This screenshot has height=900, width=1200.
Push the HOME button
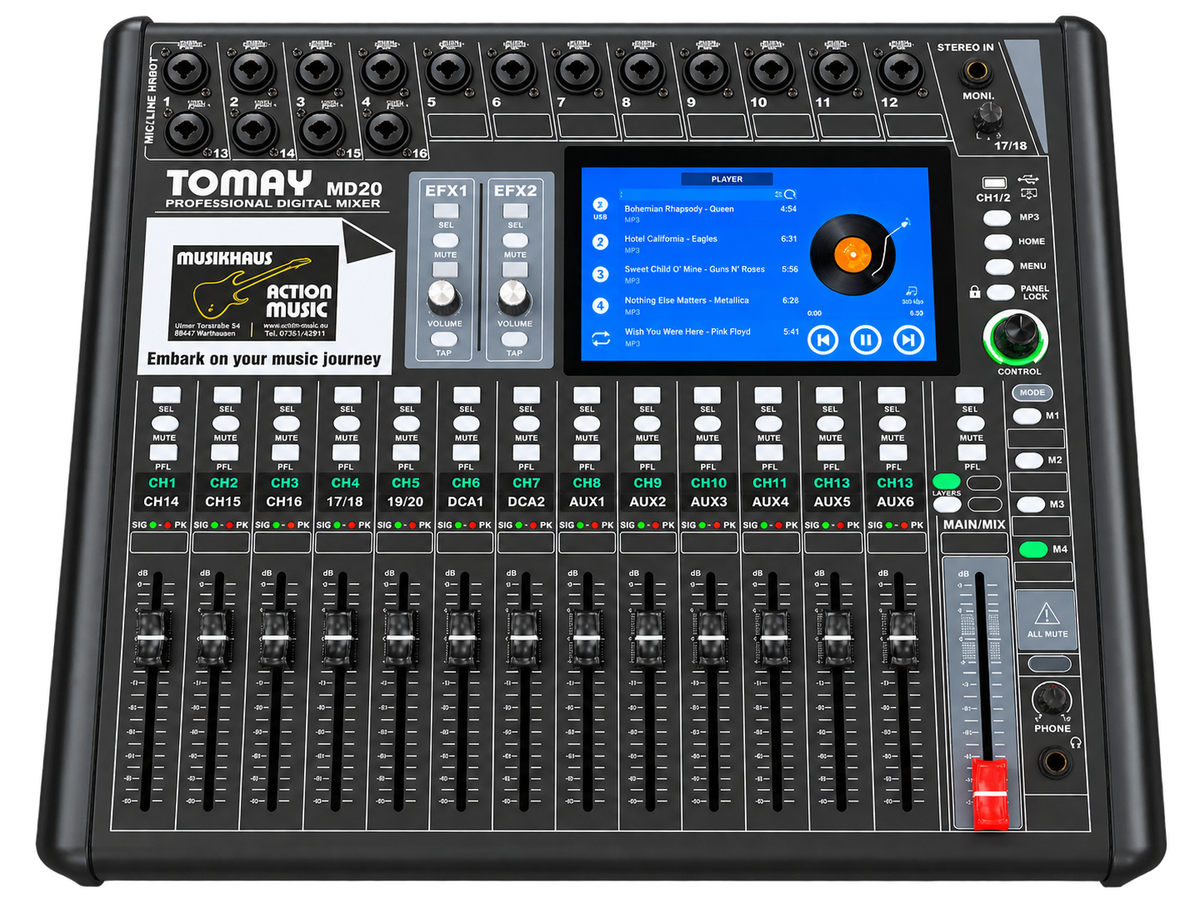(999, 242)
